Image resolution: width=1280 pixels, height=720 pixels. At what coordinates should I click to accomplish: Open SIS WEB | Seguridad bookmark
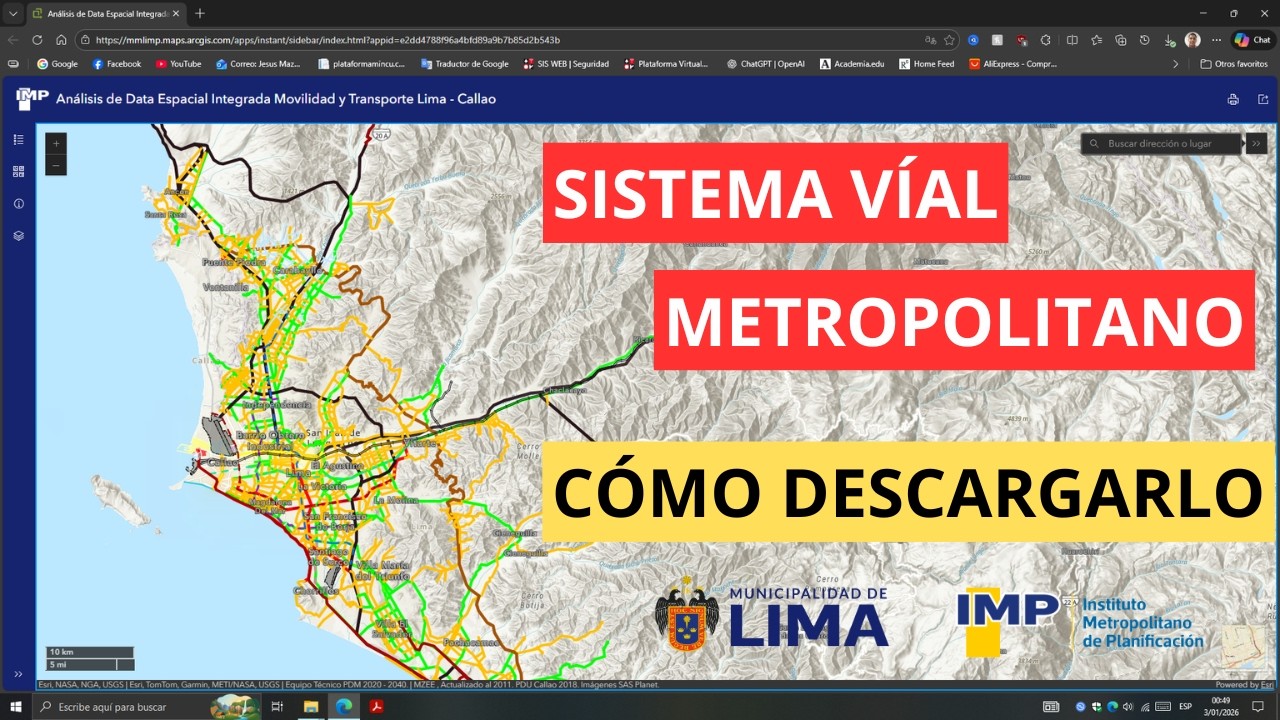[x=566, y=64]
